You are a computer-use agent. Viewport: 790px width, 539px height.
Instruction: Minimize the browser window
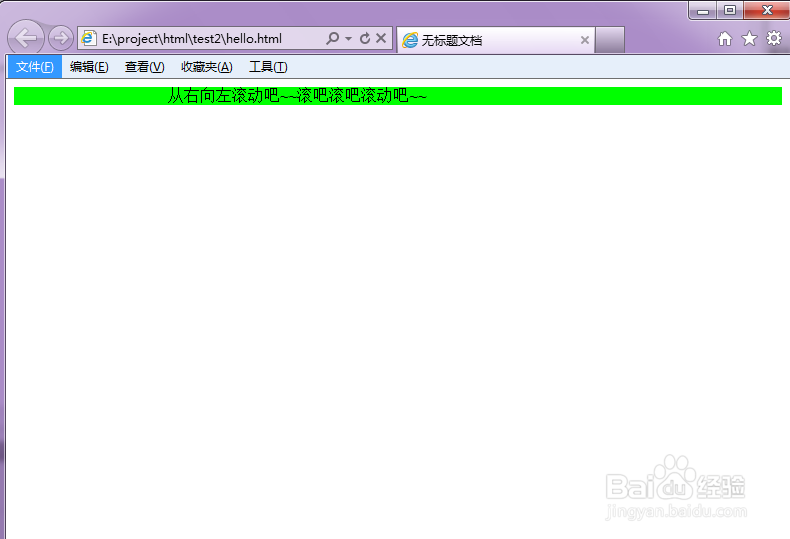tap(703, 11)
